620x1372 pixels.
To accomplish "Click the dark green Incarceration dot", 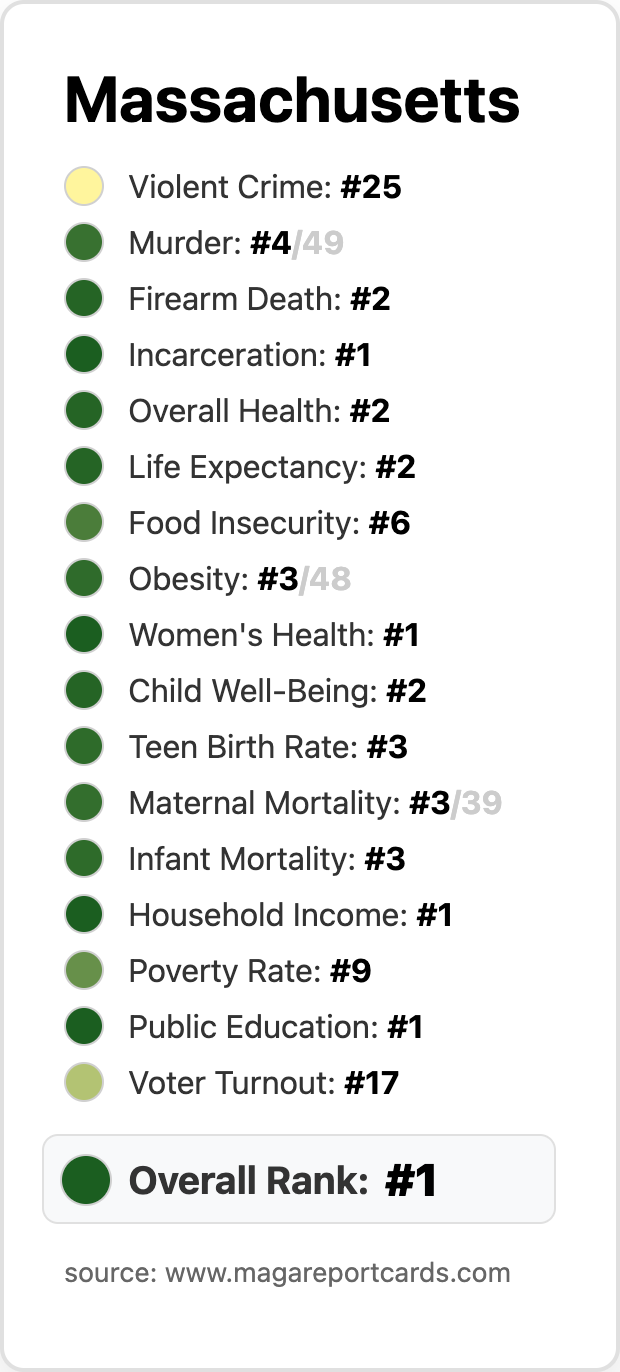I will 85,355.
